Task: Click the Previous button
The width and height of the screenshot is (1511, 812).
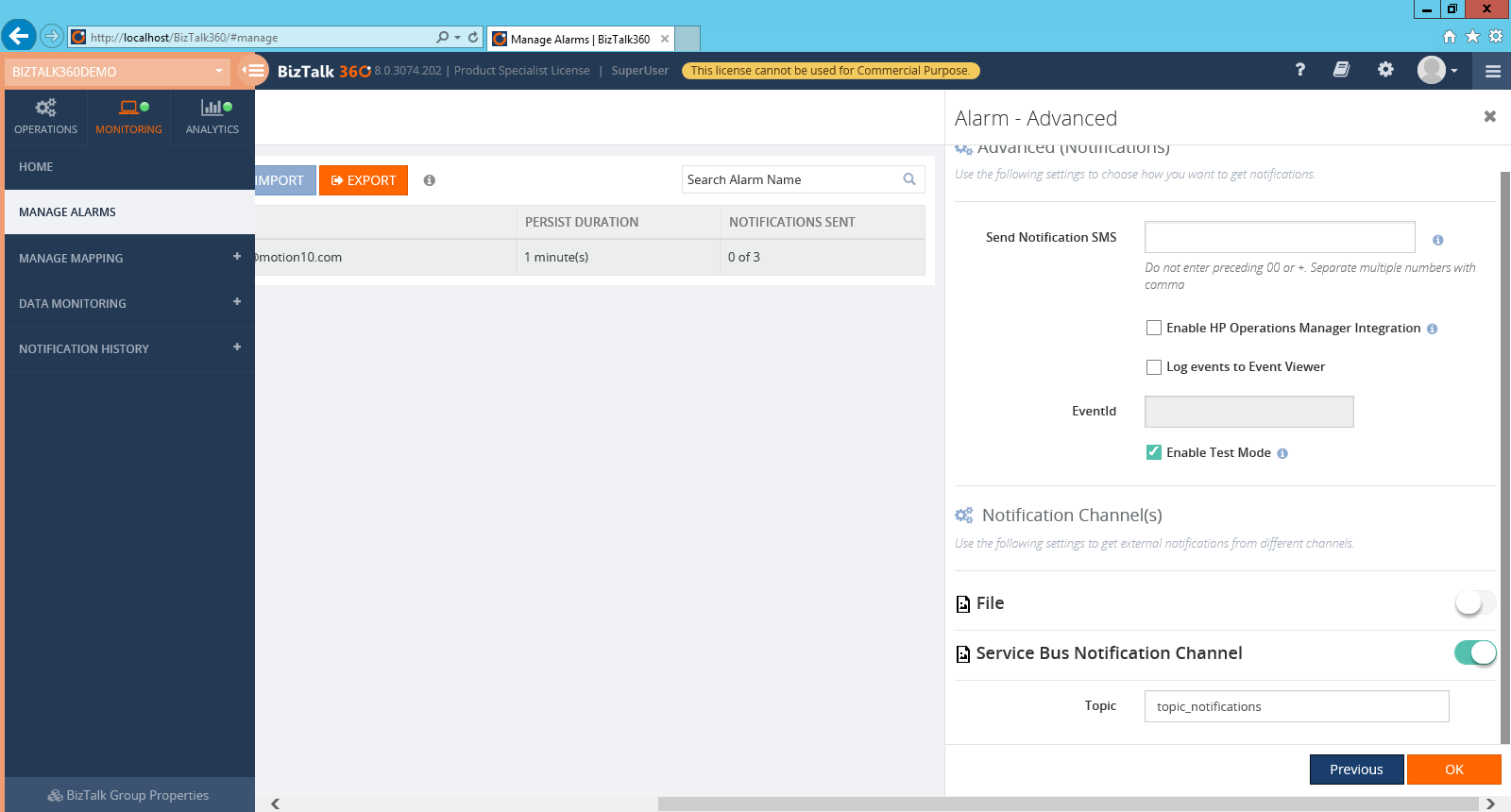Action: [1356, 770]
